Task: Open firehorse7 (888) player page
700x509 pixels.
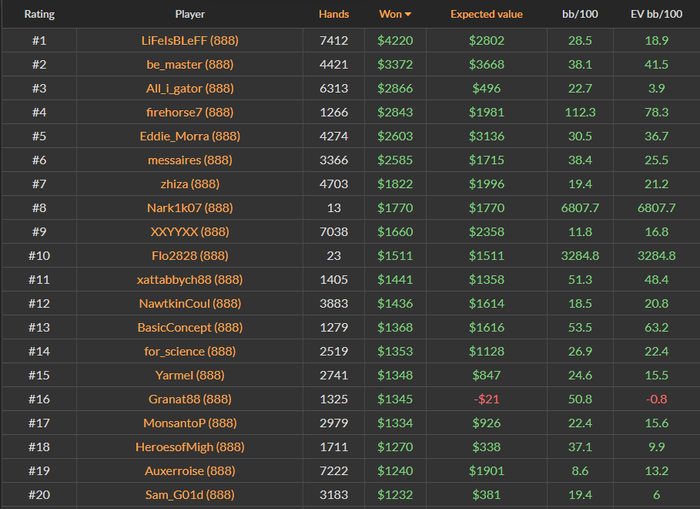Action: coord(189,112)
